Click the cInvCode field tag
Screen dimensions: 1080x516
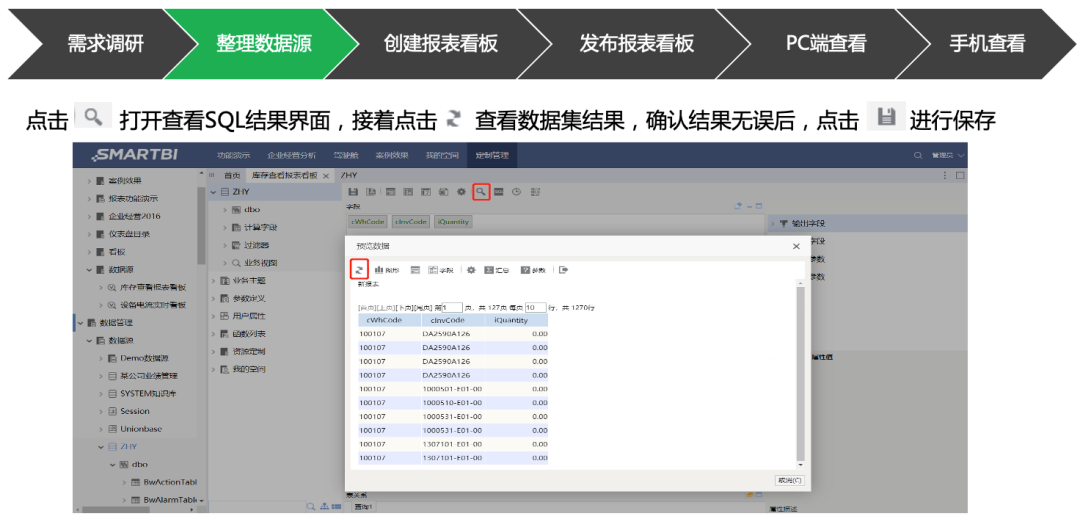[411, 221]
